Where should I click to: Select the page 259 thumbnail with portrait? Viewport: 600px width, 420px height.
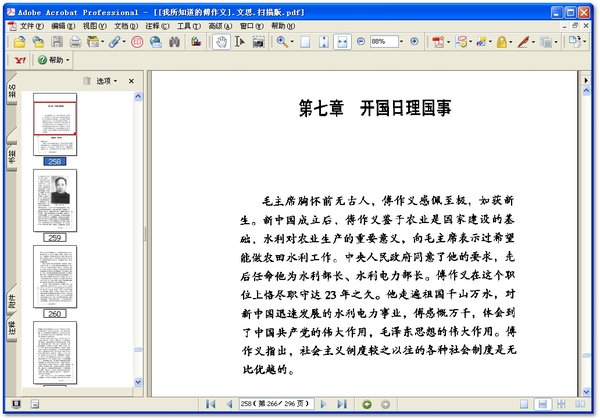coord(55,200)
